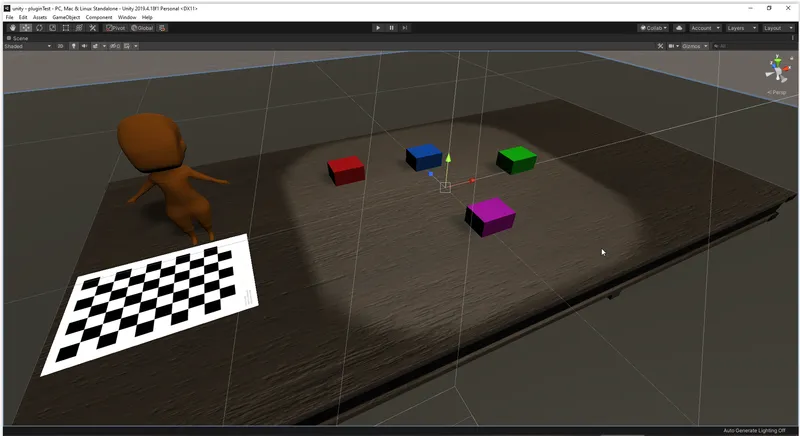Select the red cube in scene

(x=346, y=170)
